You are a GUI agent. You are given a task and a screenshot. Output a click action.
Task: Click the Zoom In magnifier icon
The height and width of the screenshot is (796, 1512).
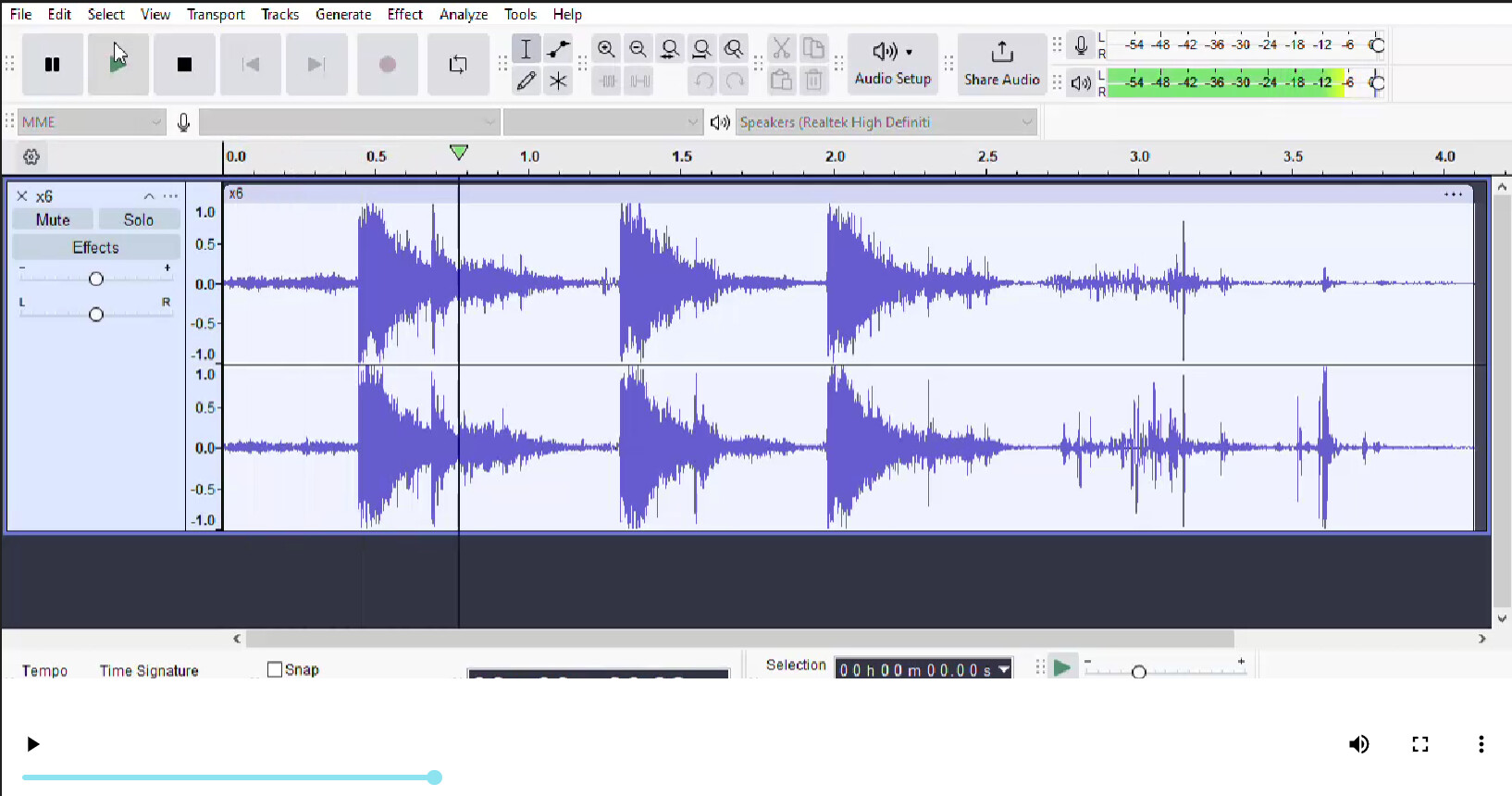pyautogui.click(x=606, y=49)
